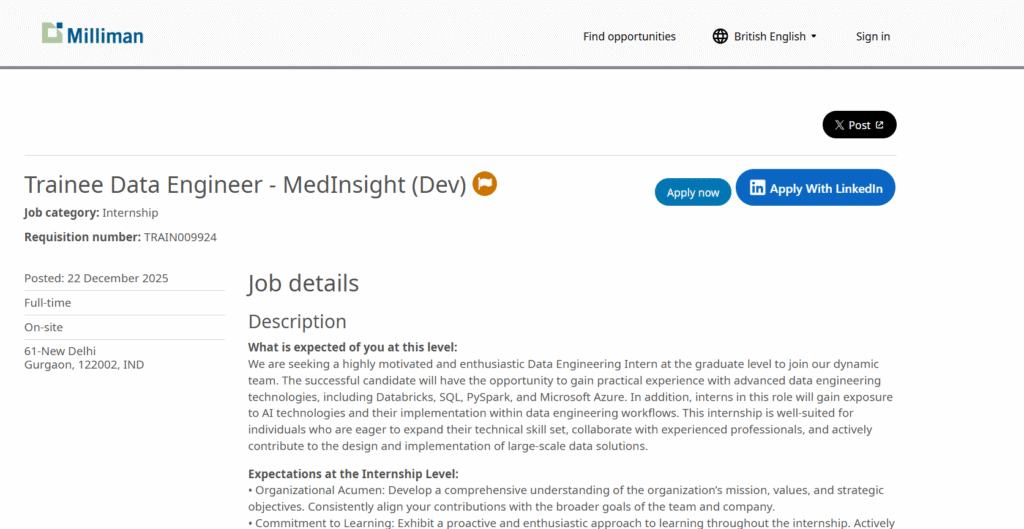
Task: Click the Job details heading
Action: tap(303, 283)
